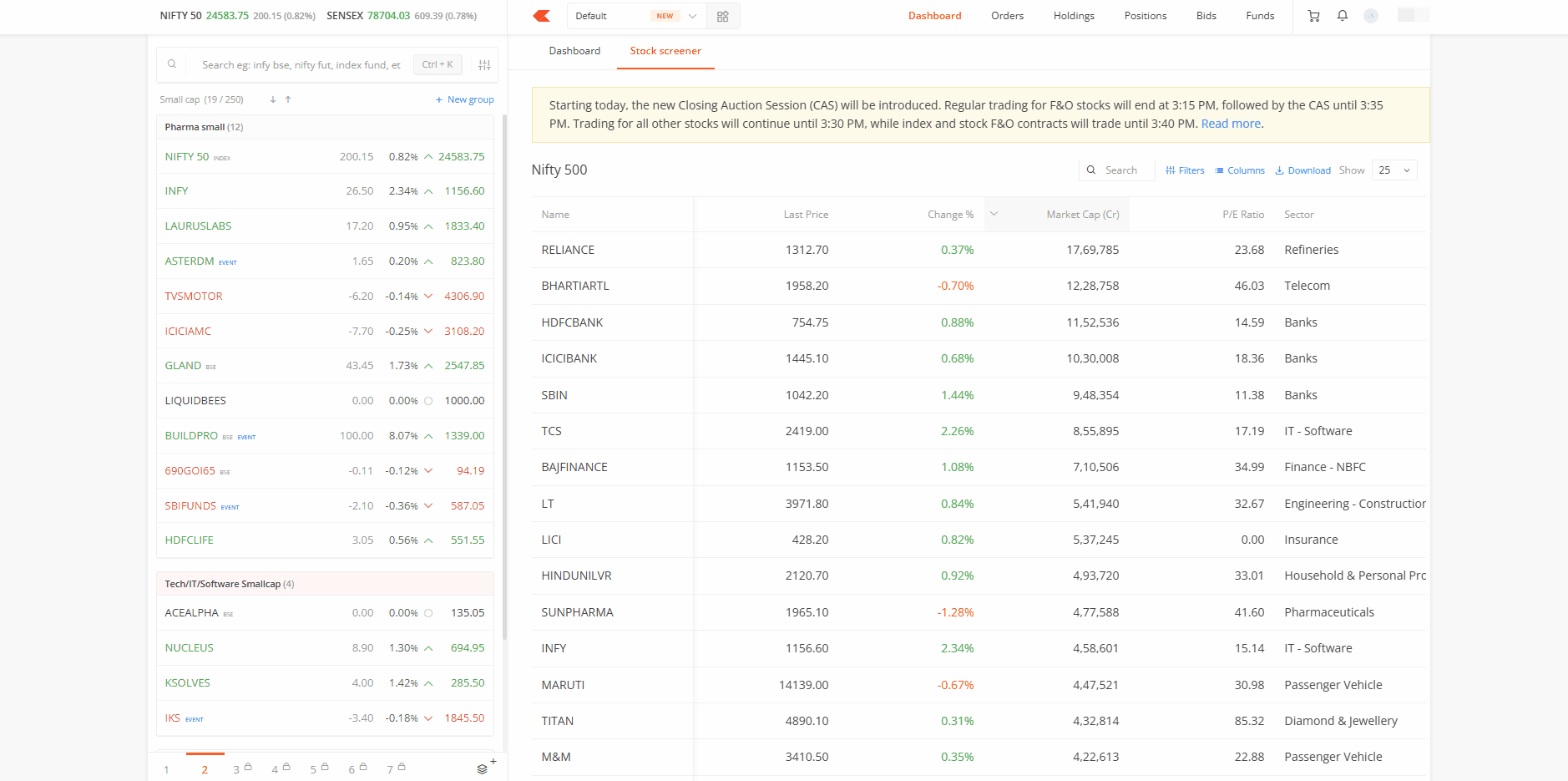Open Orders in top navigation
Screen dimensions: 1568x781
1007,16
